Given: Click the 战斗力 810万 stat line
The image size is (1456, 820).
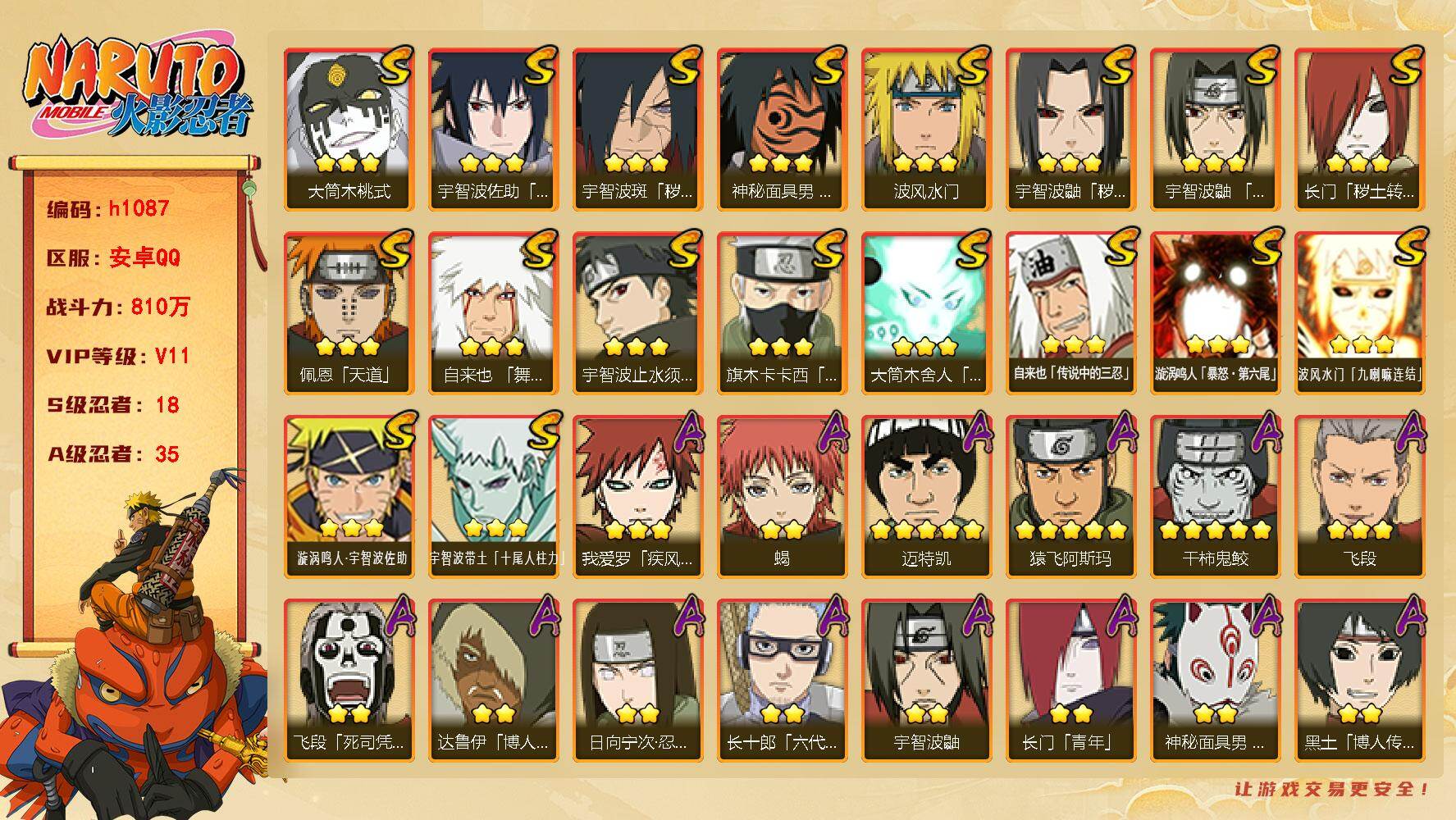Looking at the screenshot, I should [118, 307].
